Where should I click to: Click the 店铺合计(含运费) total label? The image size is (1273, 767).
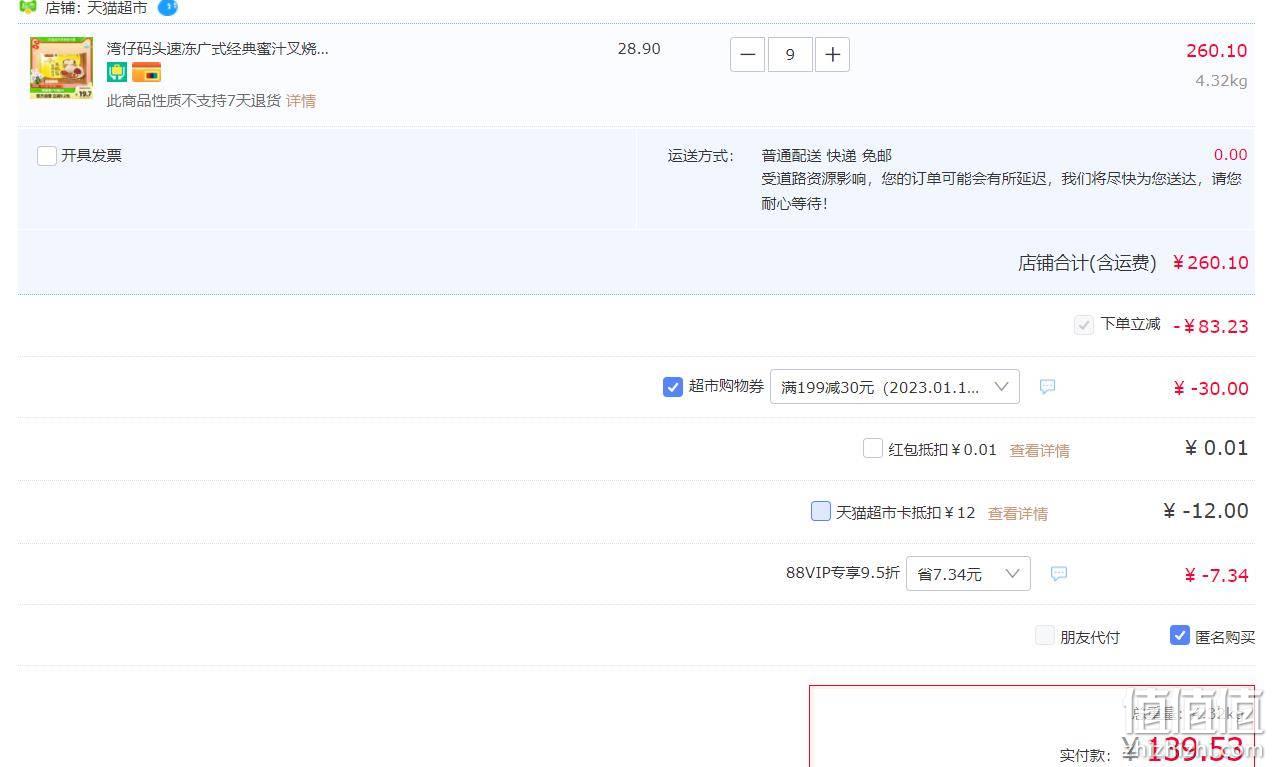point(1087,263)
